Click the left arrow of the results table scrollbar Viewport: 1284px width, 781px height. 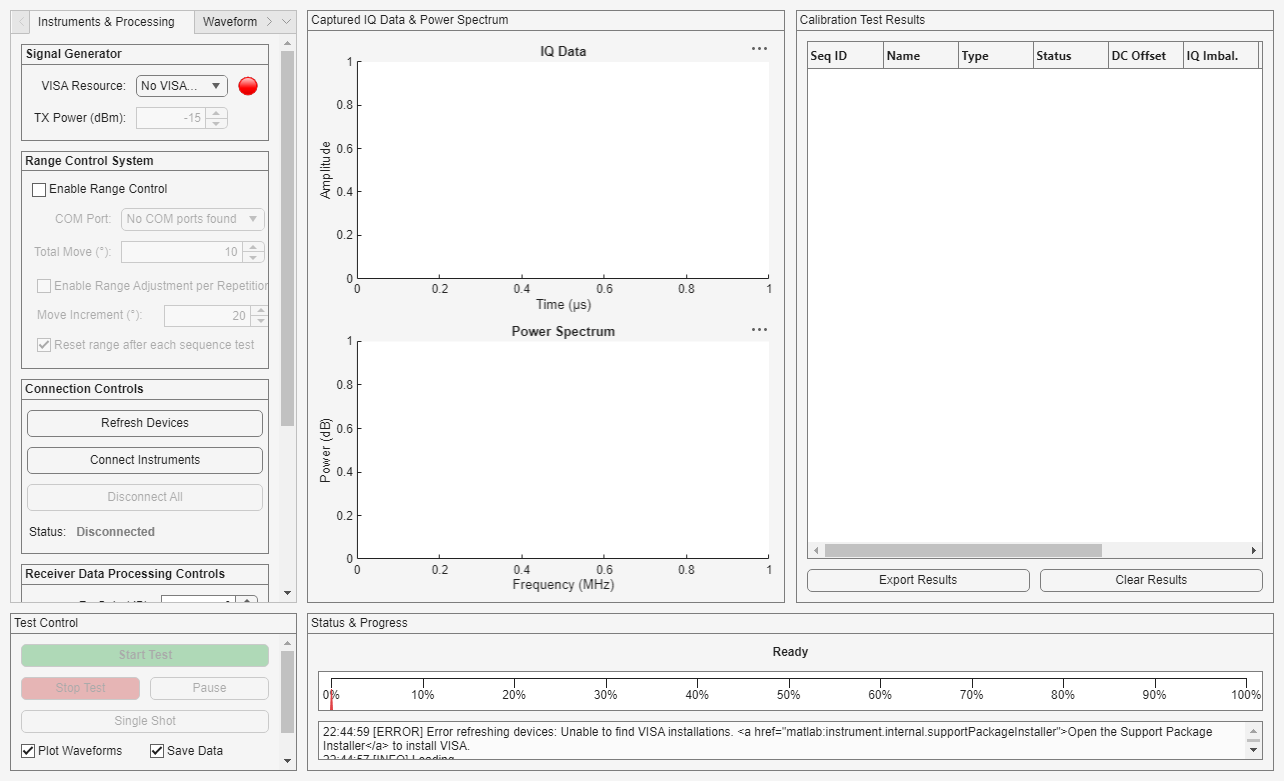pyautogui.click(x=814, y=549)
